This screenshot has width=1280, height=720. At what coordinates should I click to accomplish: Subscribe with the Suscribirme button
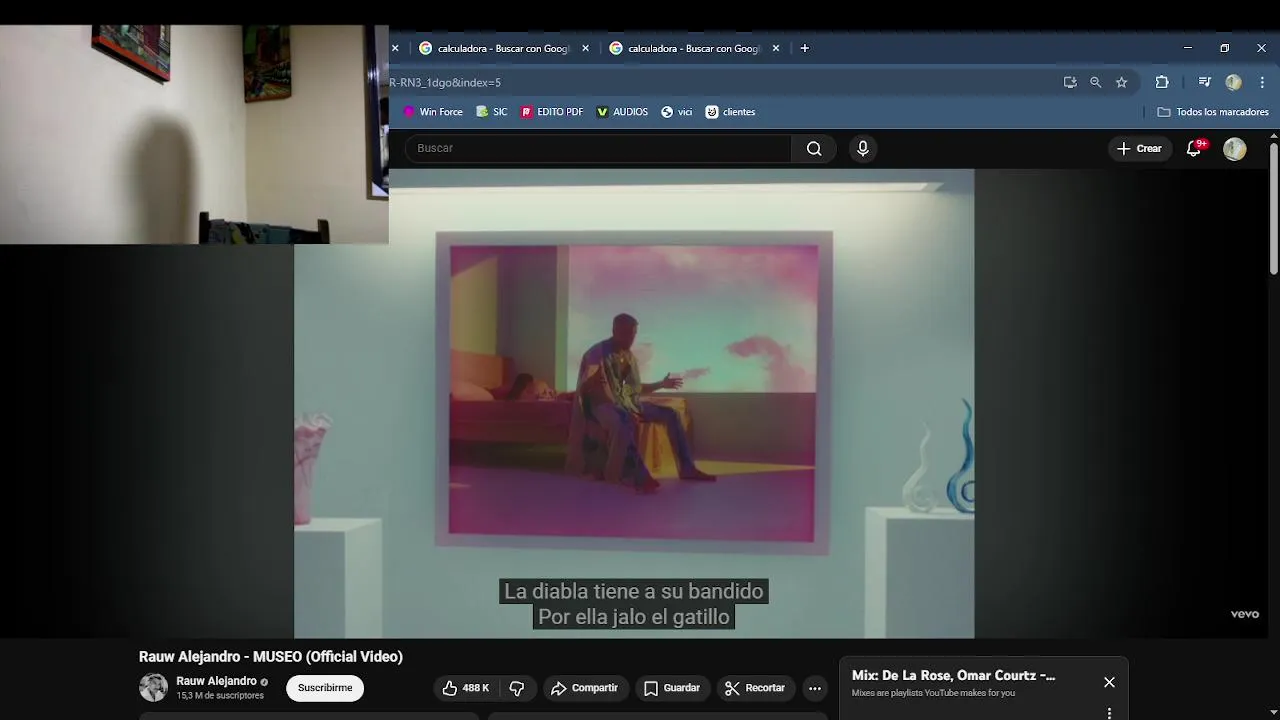[x=325, y=688]
